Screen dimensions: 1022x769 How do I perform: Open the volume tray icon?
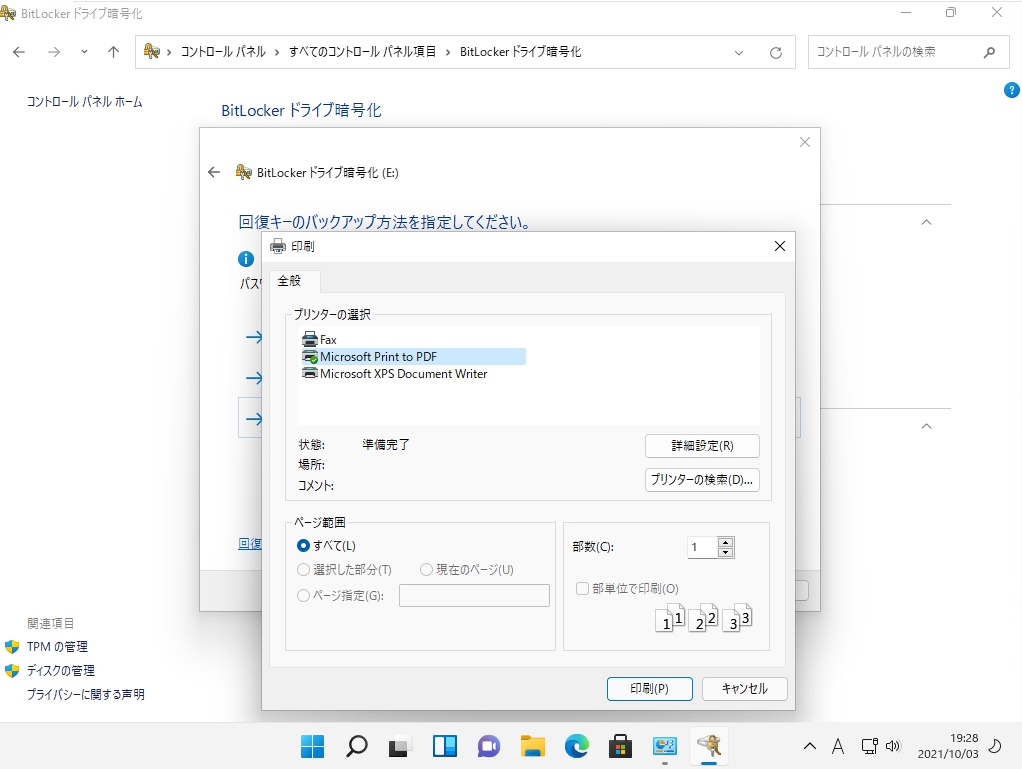coord(893,746)
